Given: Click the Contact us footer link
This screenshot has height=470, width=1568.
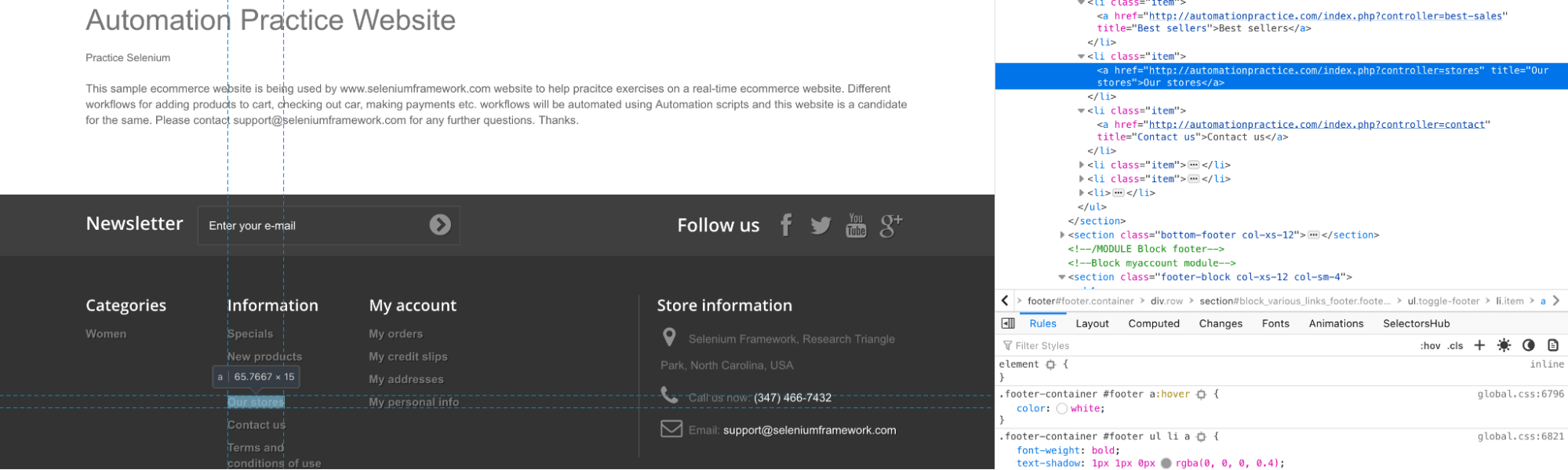Looking at the screenshot, I should click(x=256, y=424).
